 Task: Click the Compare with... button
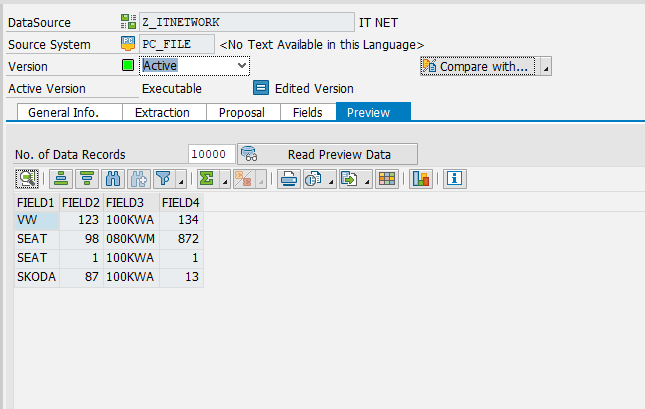(x=478, y=66)
